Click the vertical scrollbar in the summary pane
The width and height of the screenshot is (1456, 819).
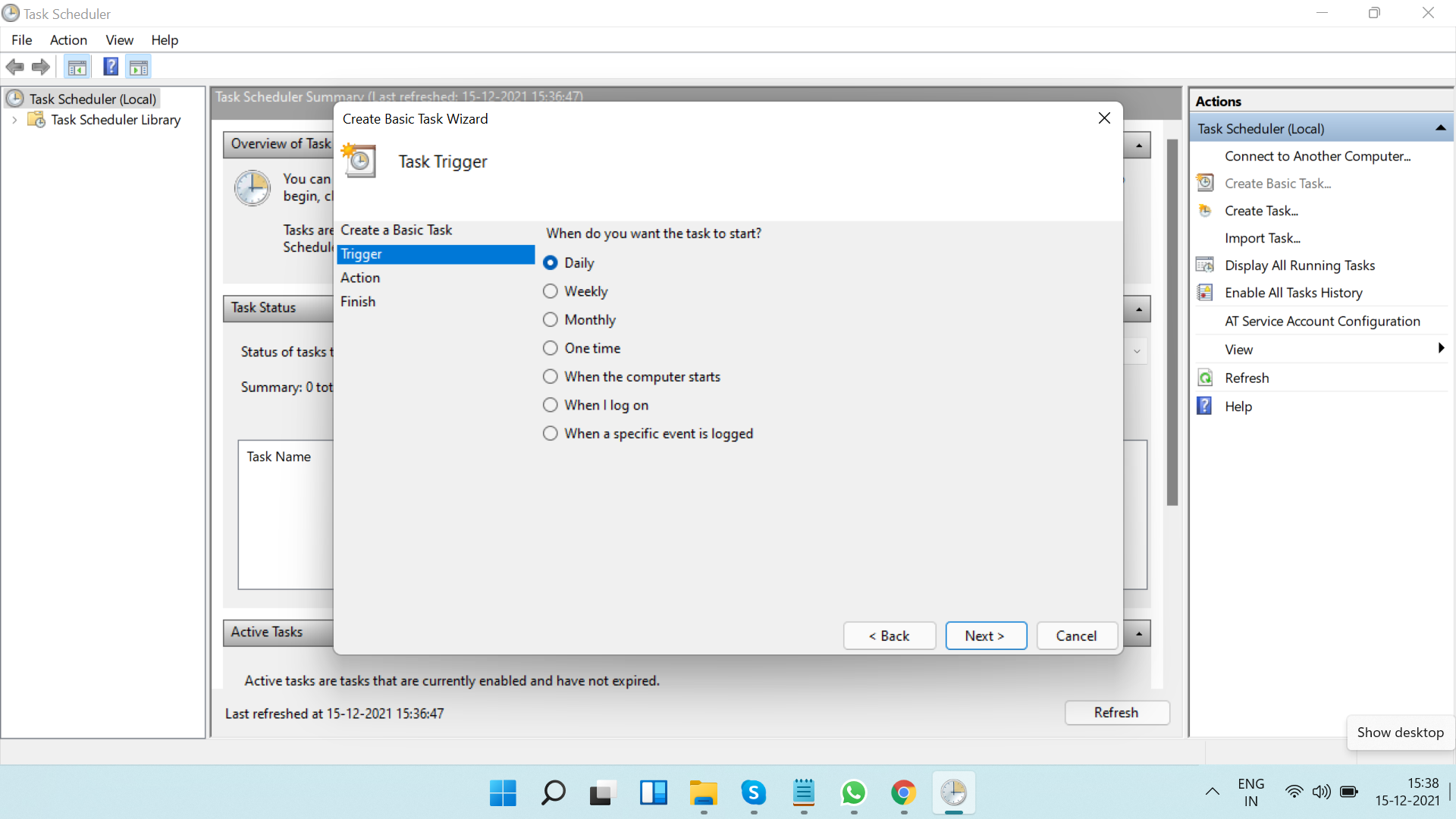(1172, 322)
